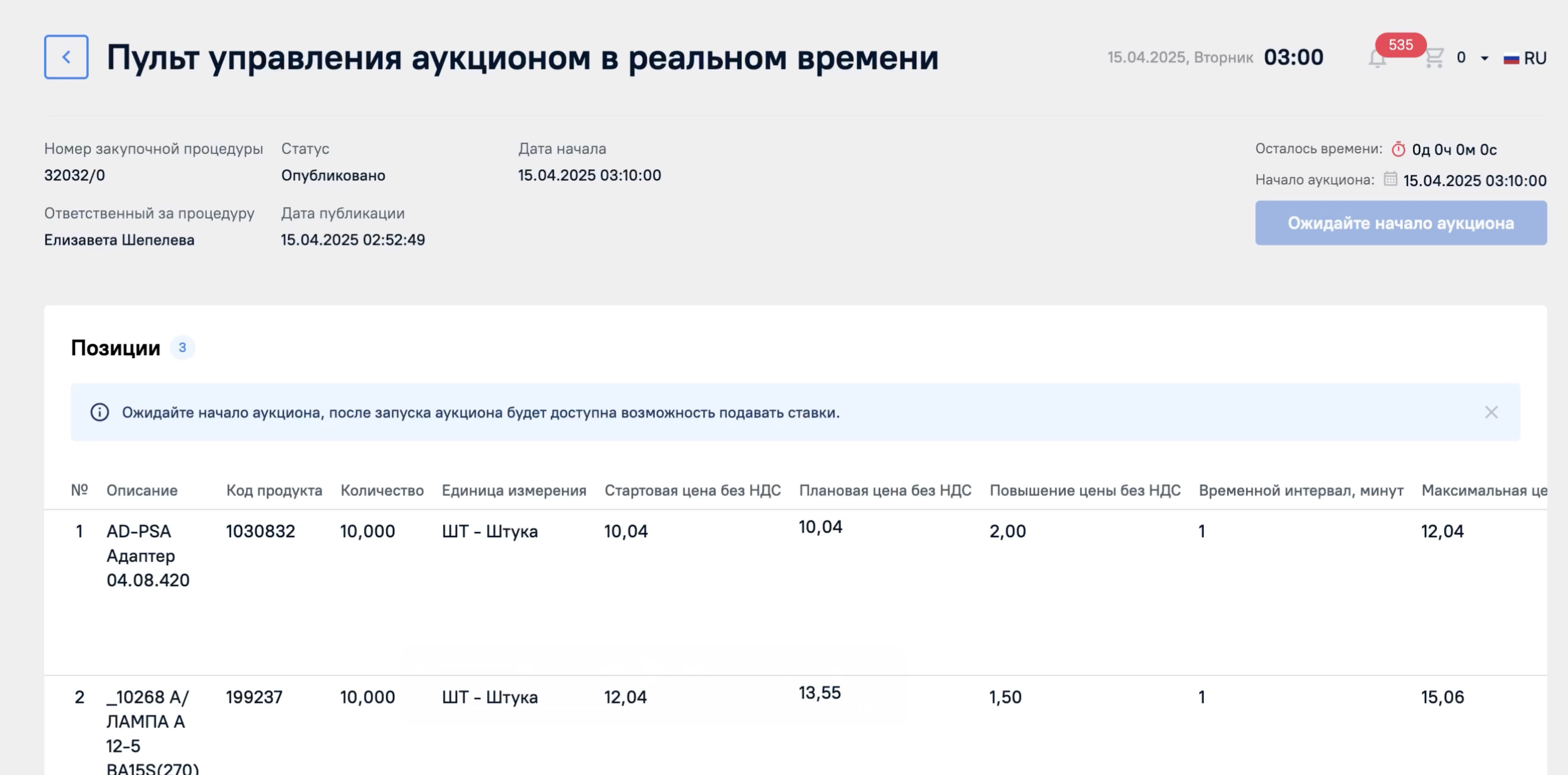Open the shopping cart icon

point(1434,58)
